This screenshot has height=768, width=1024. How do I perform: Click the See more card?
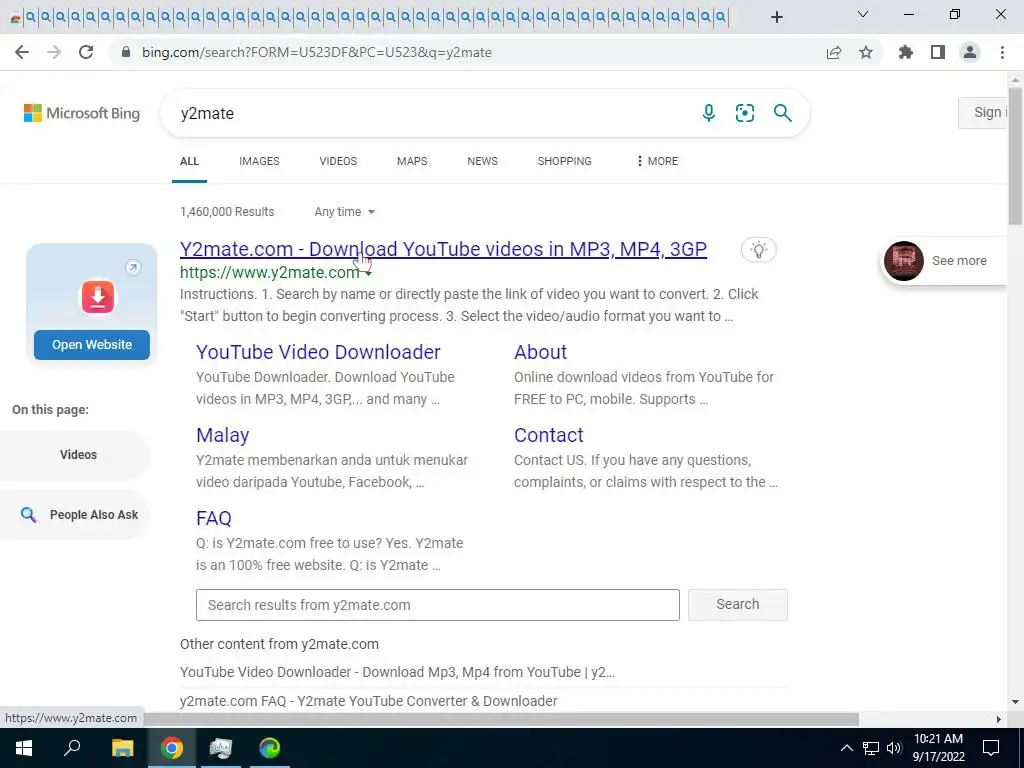(x=945, y=261)
